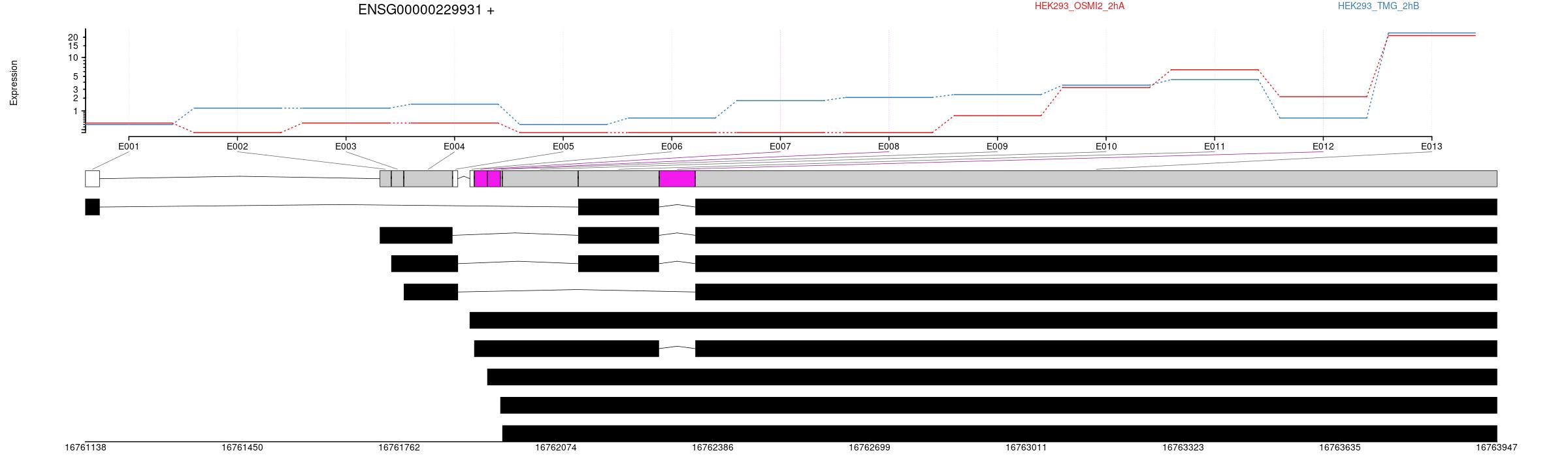Click exon label E001
Viewport: 1568px width, 457px height.
tap(129, 147)
